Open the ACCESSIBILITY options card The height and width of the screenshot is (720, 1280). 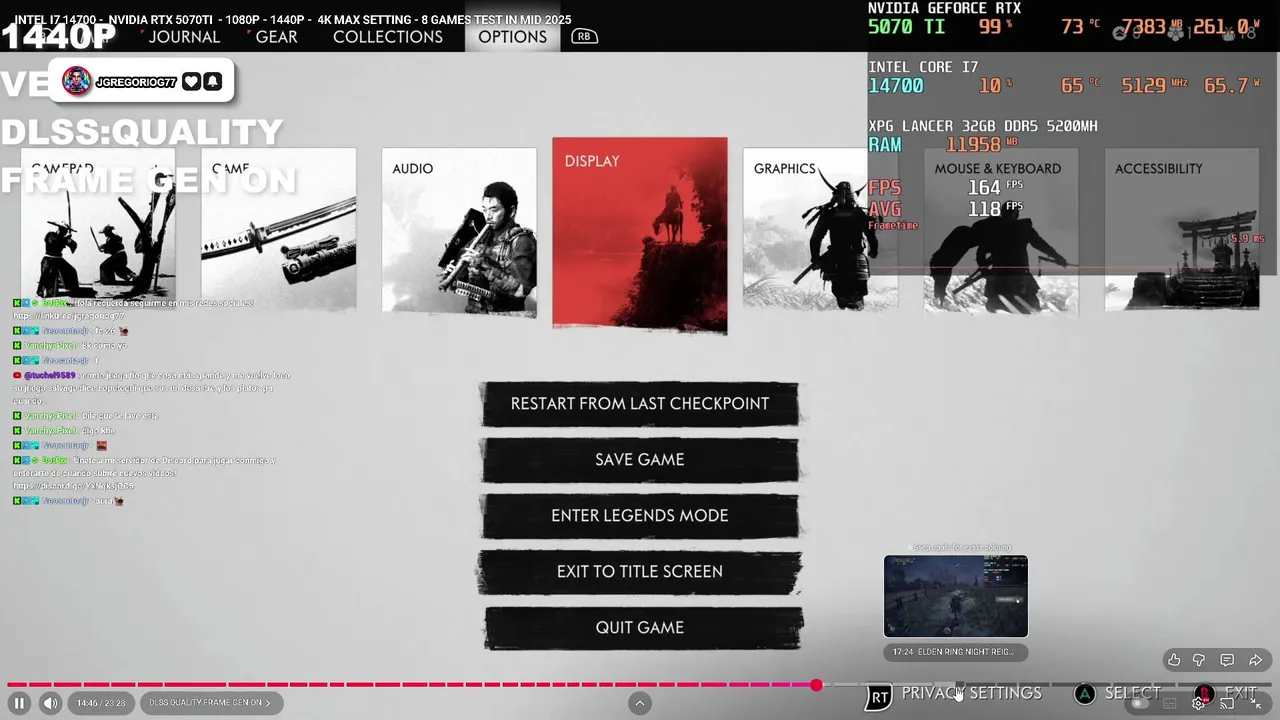[1182, 230]
